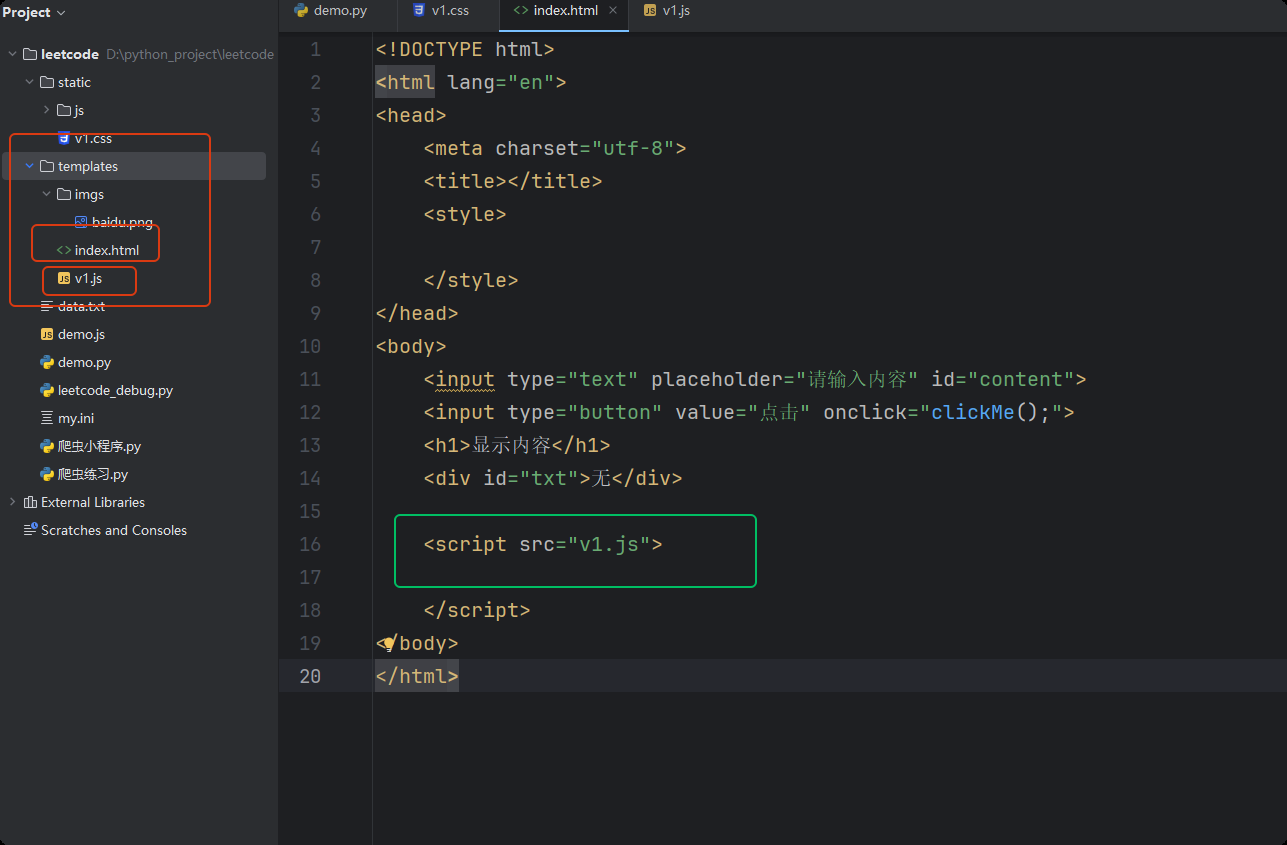
Task: Select the index.html editor tab
Action: [x=566, y=11]
